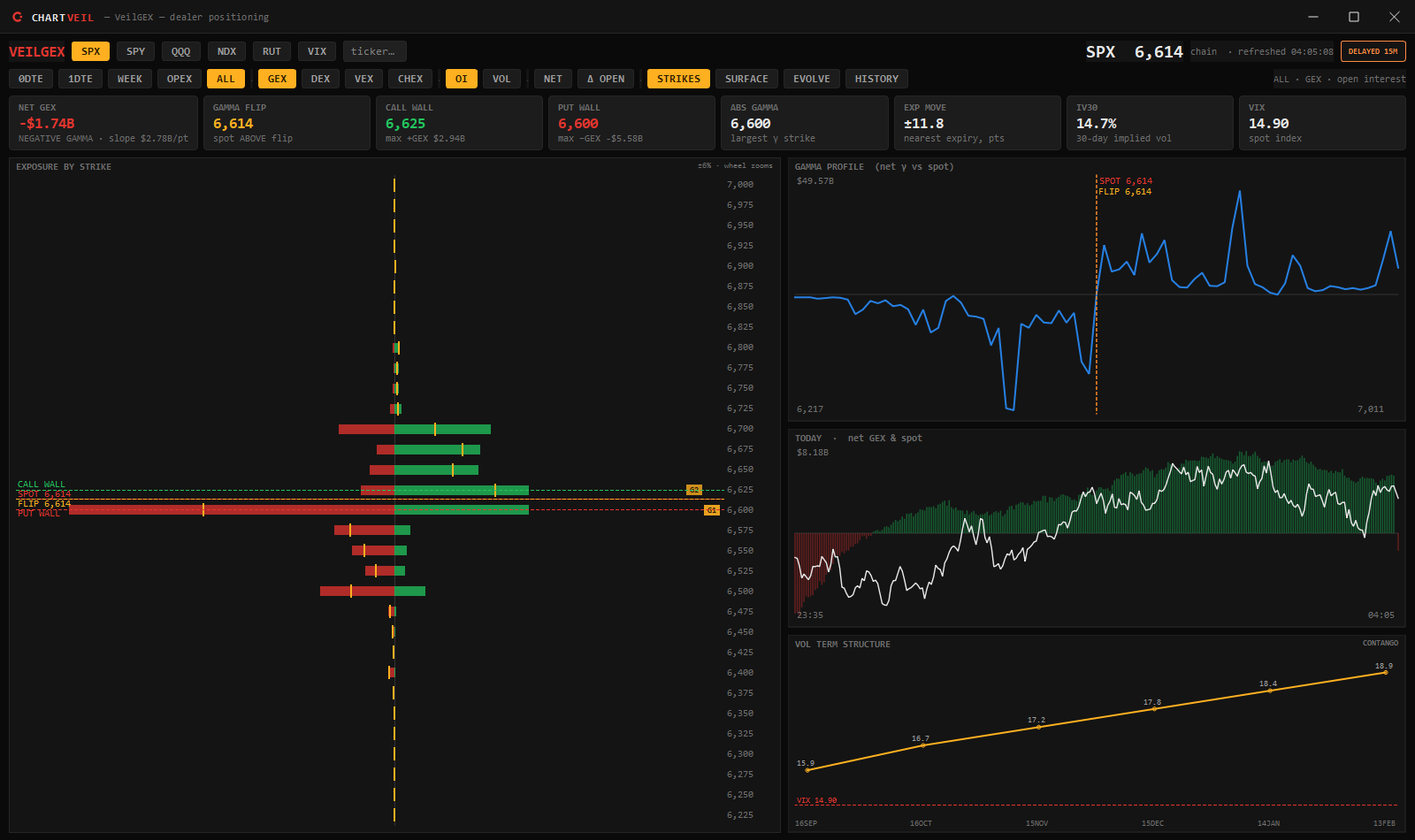This screenshot has width=1415, height=840.
Task: Filter expirations to 1DTE
Action: [x=80, y=79]
